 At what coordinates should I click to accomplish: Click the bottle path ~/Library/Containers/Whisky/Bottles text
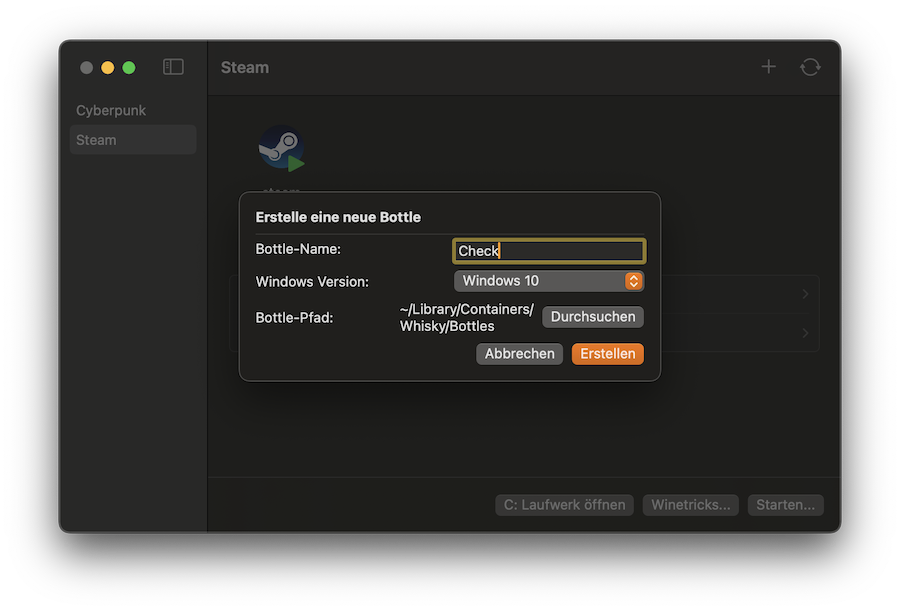click(x=467, y=318)
